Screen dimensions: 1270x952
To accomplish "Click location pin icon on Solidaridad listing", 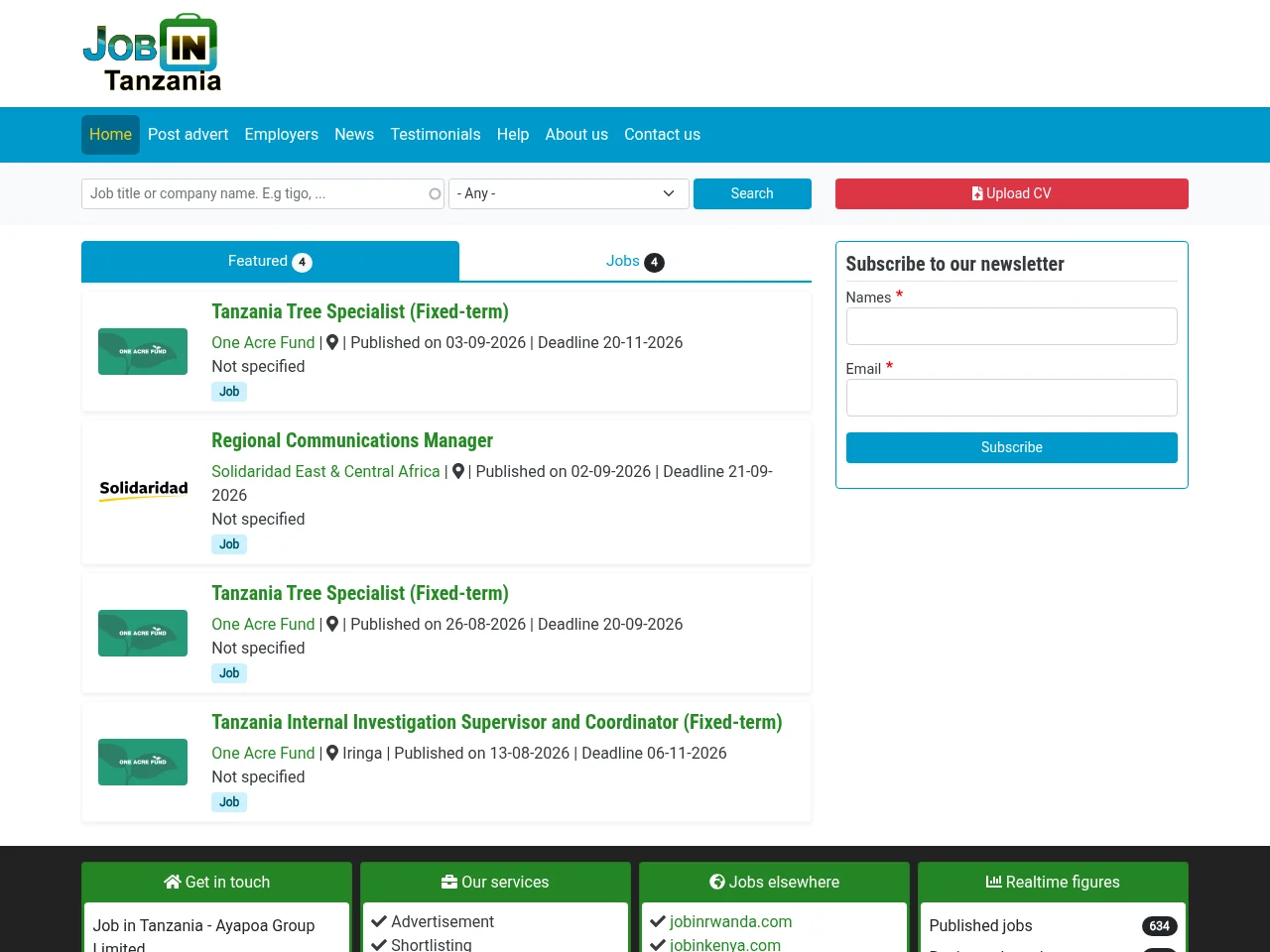I will [458, 471].
